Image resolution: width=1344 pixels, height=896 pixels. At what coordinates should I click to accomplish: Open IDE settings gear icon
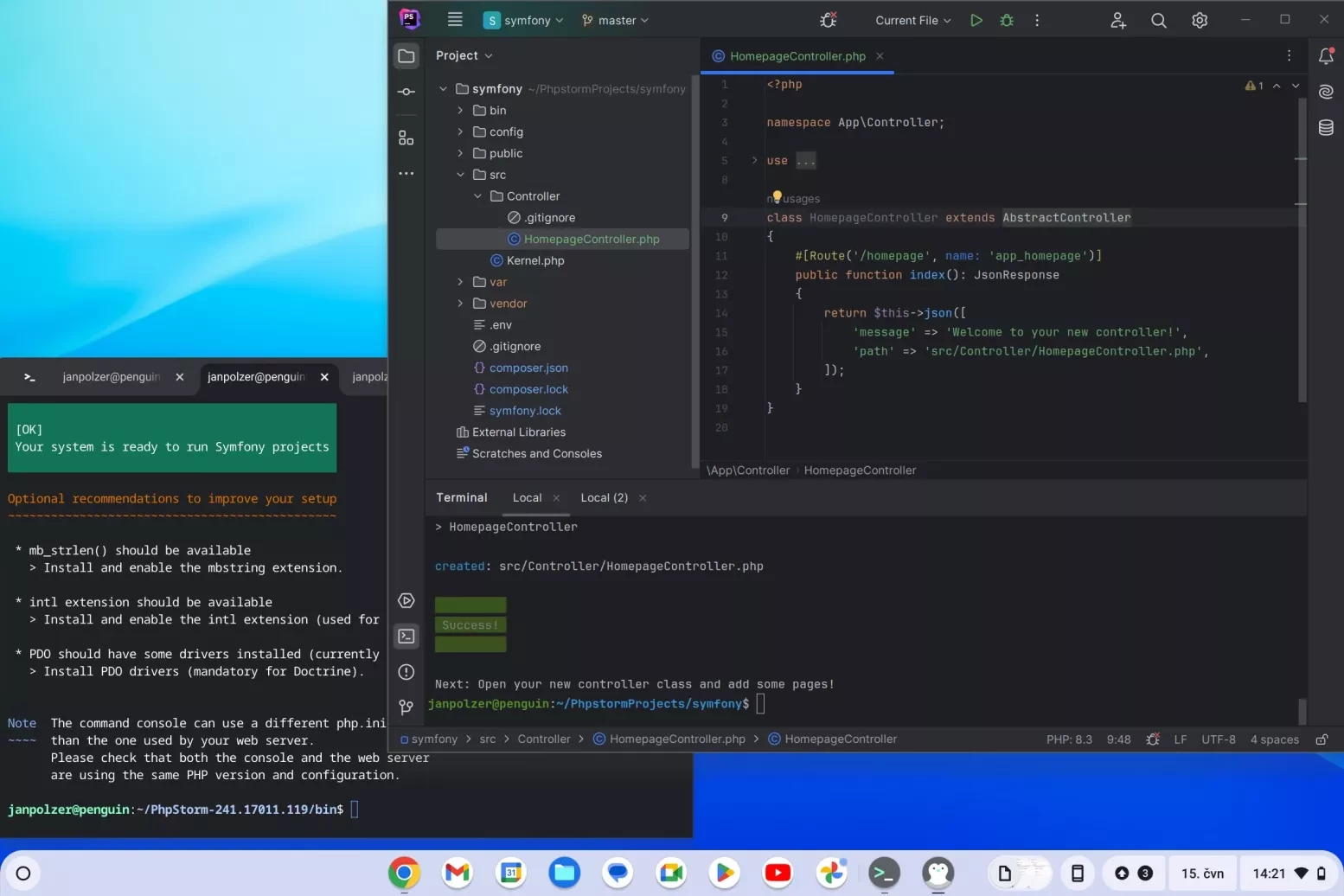click(1200, 20)
